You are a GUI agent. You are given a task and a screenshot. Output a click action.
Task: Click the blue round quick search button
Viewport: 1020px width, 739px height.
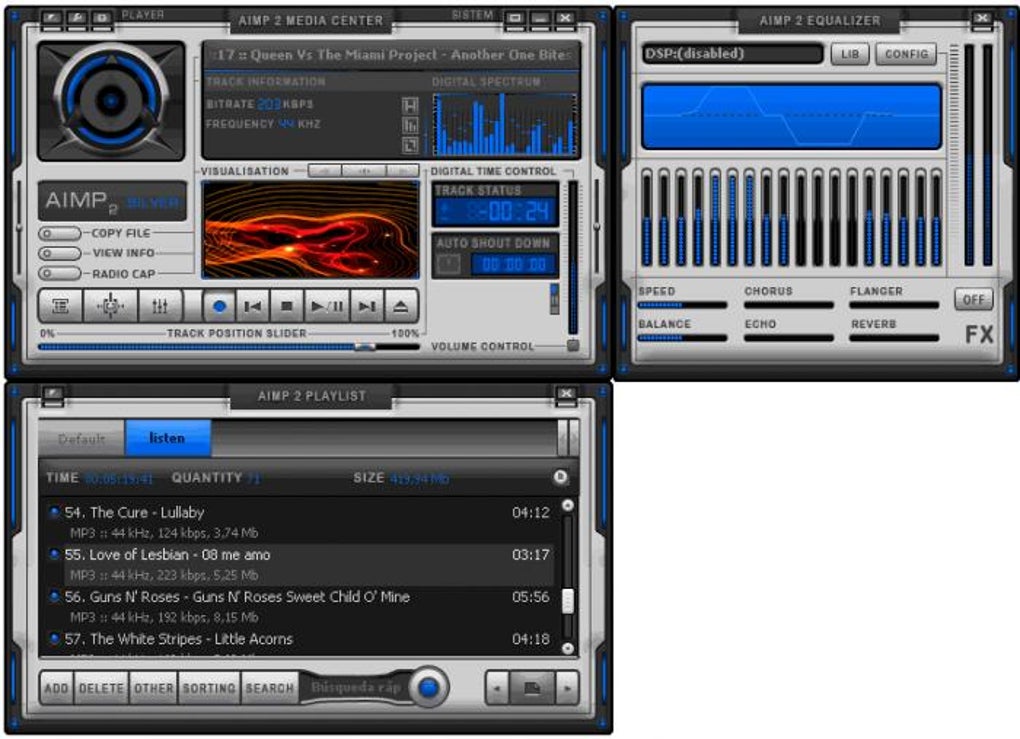(429, 687)
